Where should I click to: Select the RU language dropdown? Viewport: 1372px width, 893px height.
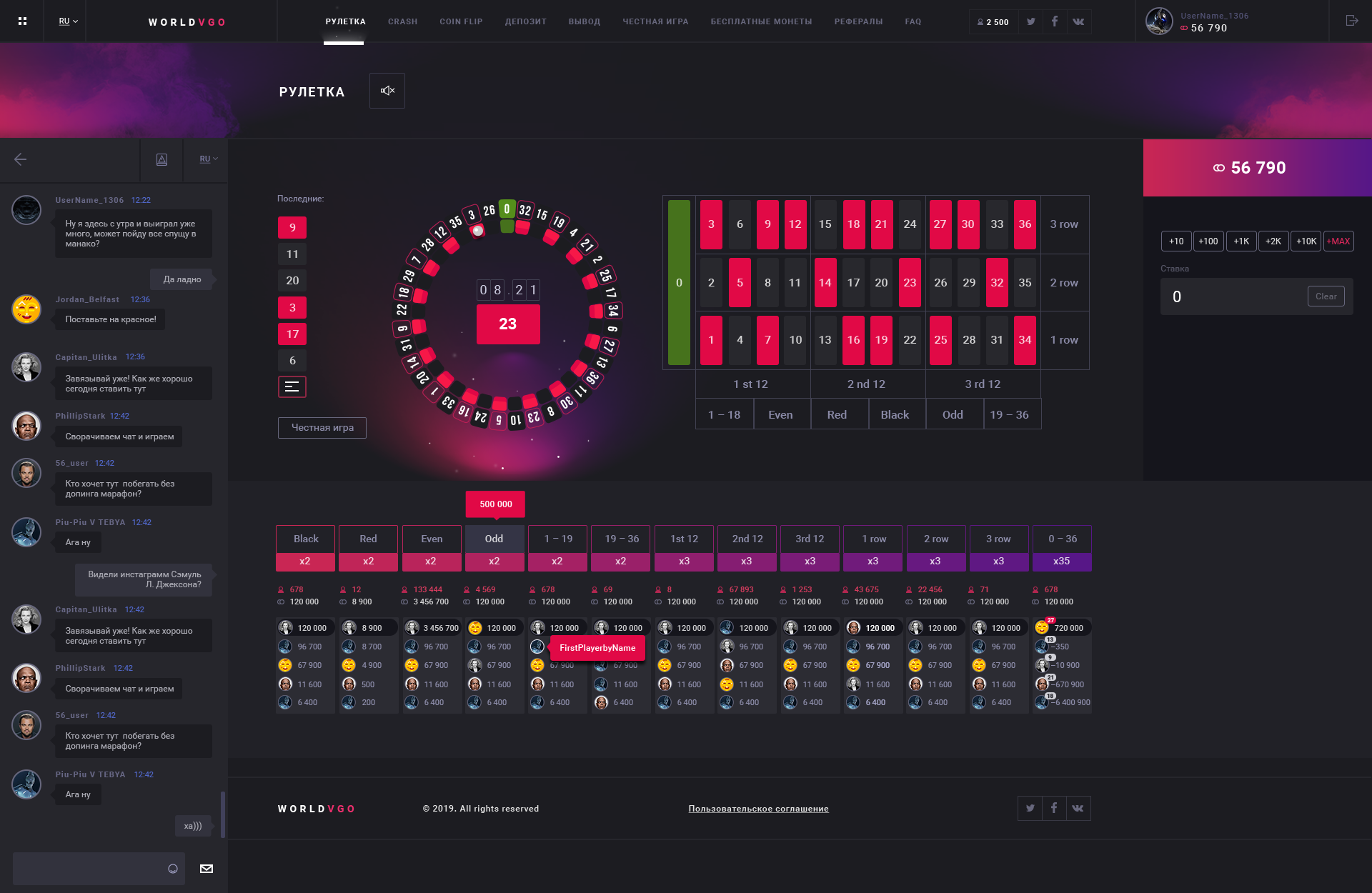(68, 20)
